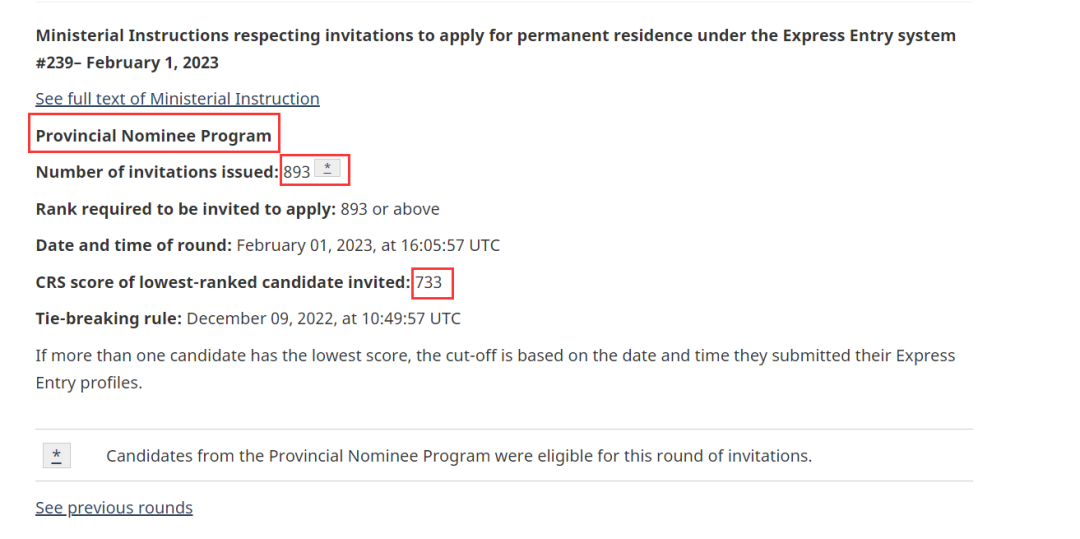Click the paragraph starting 'If more than one candidate'
Image resolution: width=1080 pixels, height=539 pixels.
(495, 369)
